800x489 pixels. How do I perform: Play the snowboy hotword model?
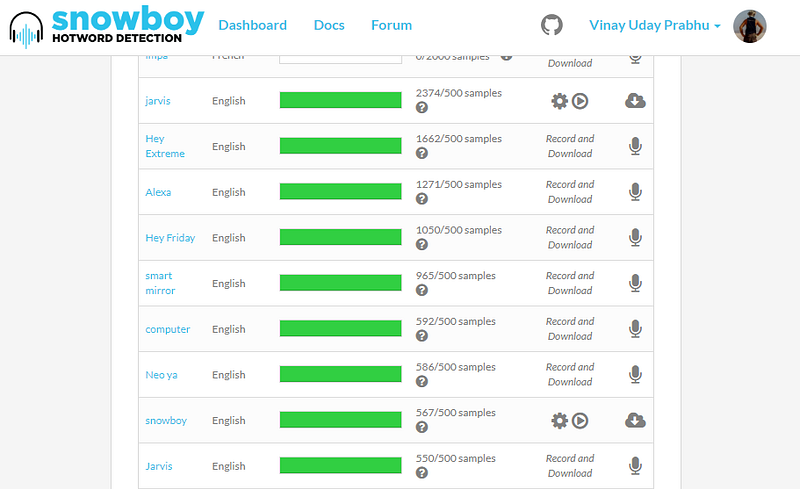580,421
